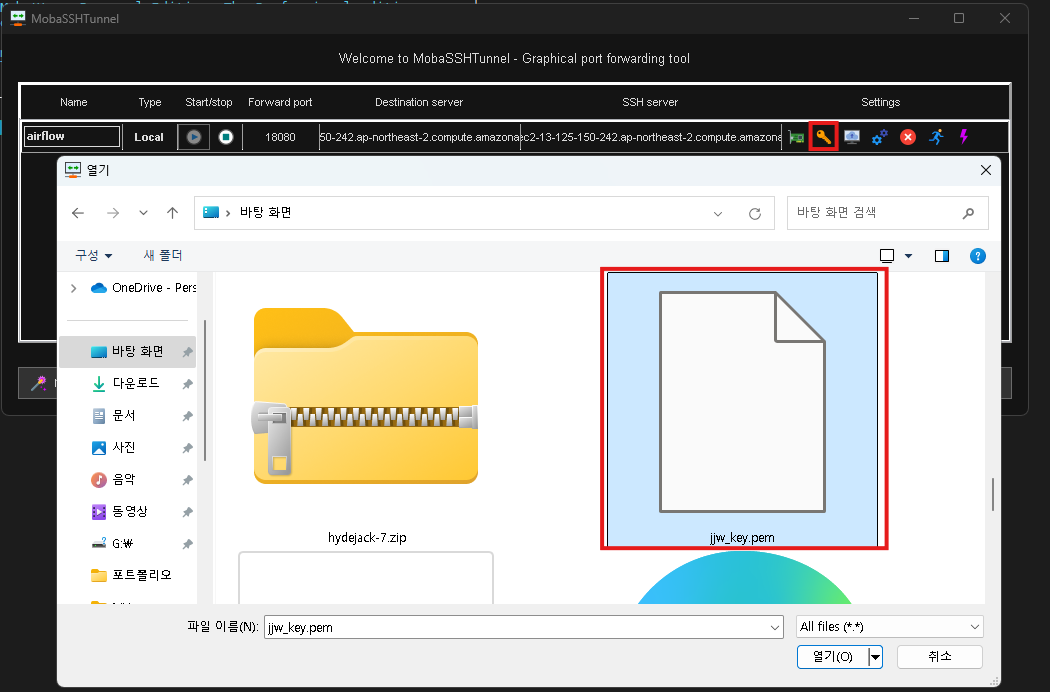Image resolution: width=1050 pixels, height=692 pixels.
Task: Click the green network card icon
Action: coord(796,137)
